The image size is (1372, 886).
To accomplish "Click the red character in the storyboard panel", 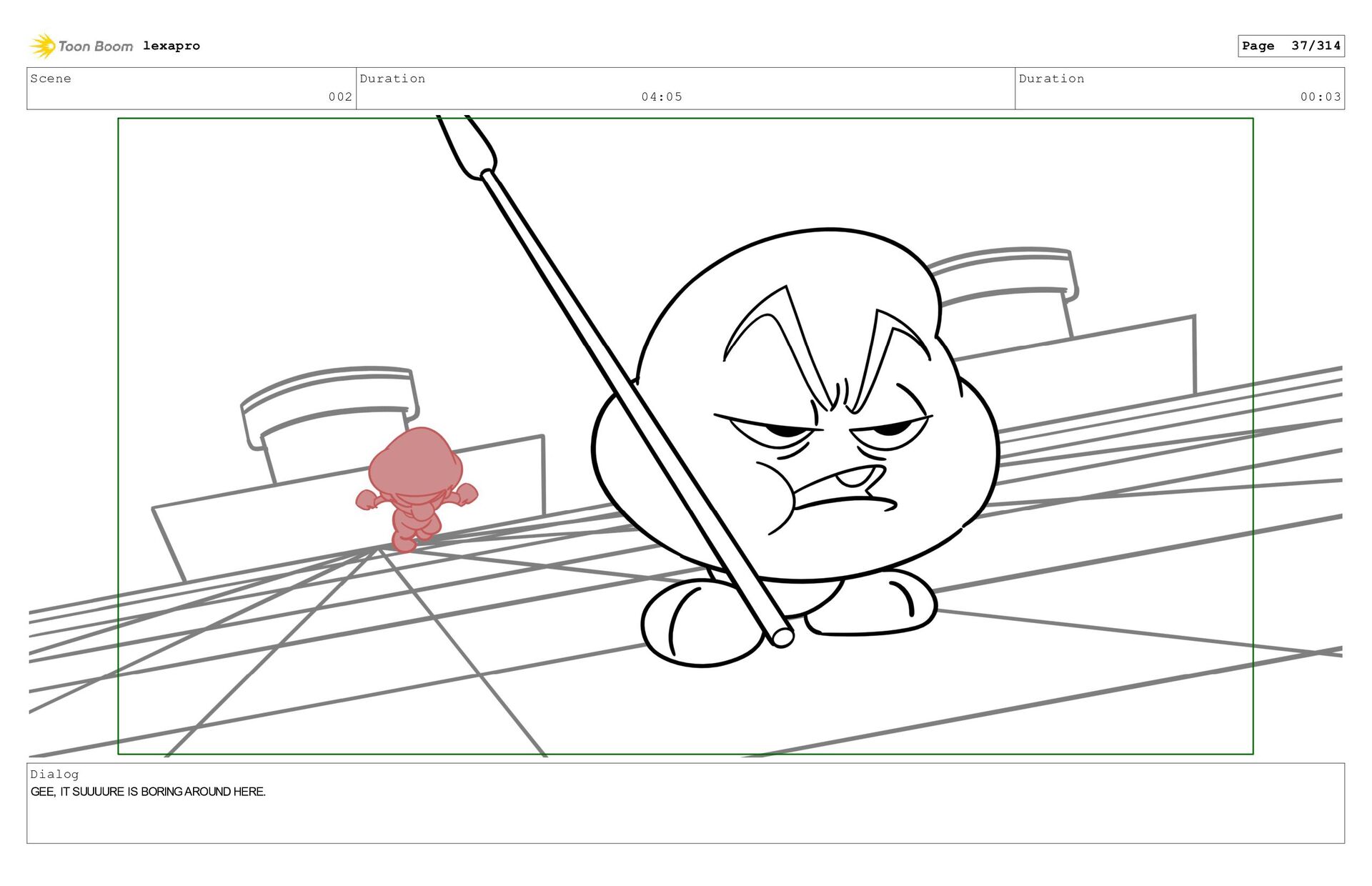I will pyautogui.click(x=416, y=489).
